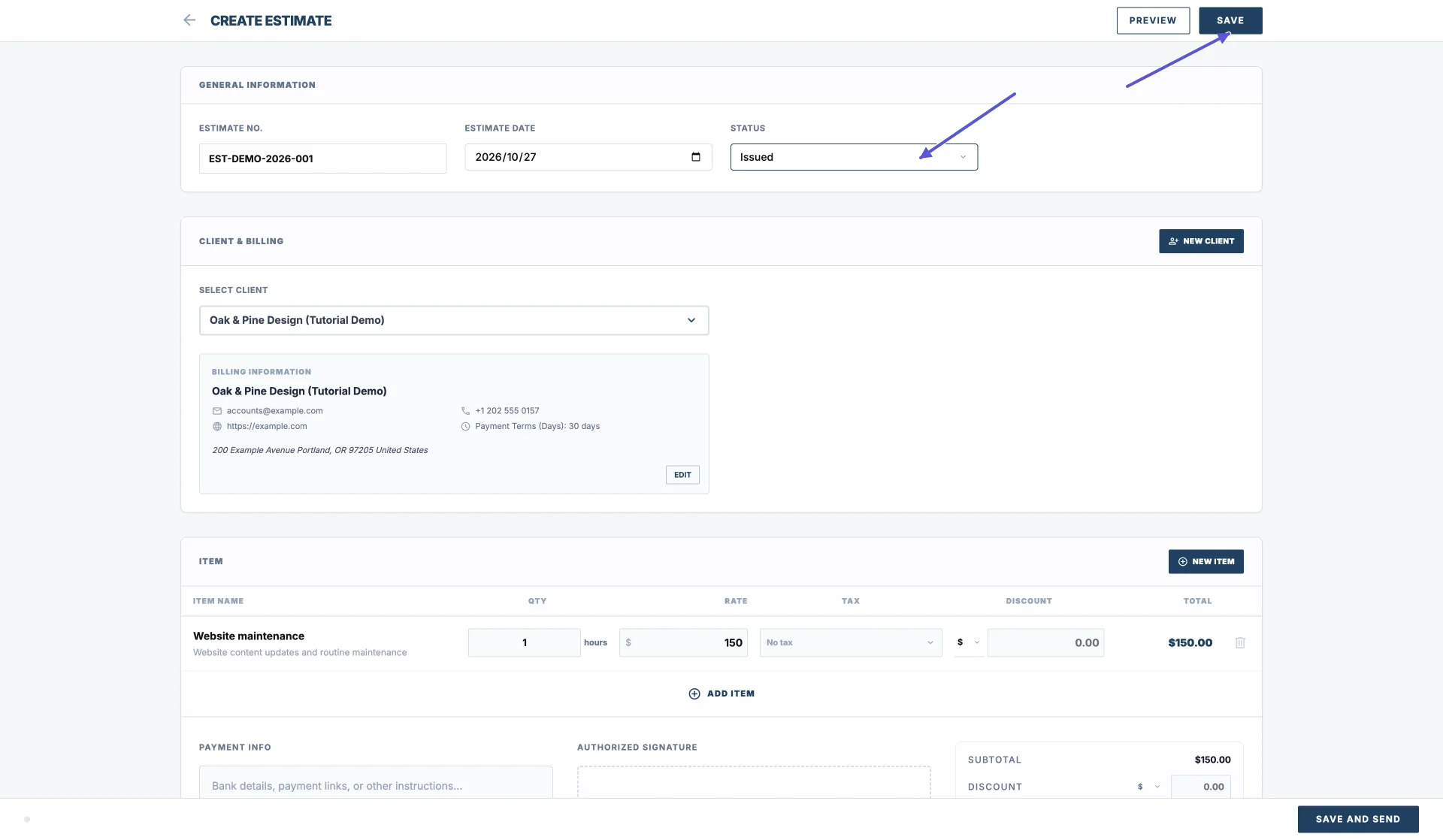This screenshot has height=840, width=1443.
Task: Edit the quantity field showing 1
Action: tap(524, 642)
